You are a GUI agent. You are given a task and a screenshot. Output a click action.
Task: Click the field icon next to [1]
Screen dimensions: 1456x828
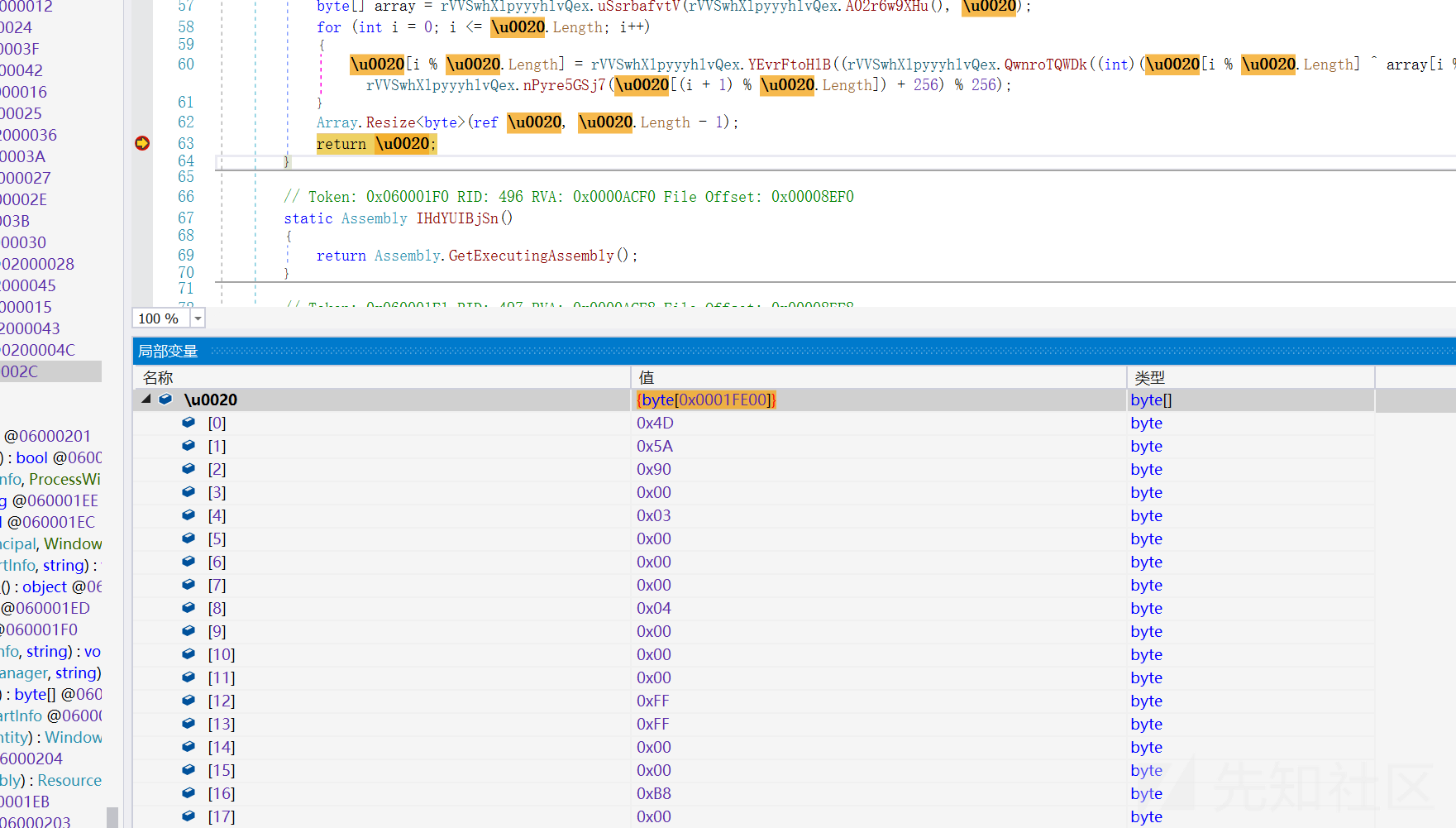pos(189,445)
